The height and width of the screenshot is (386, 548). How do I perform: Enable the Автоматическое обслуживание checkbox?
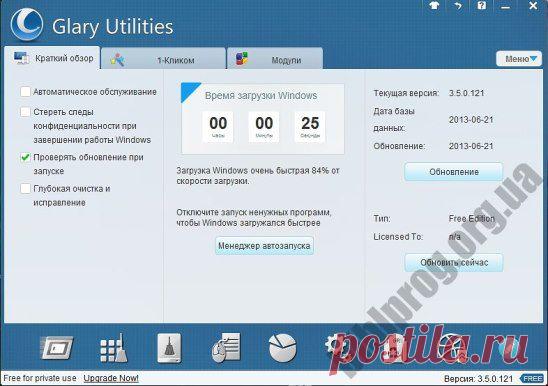pyautogui.click(x=25, y=92)
